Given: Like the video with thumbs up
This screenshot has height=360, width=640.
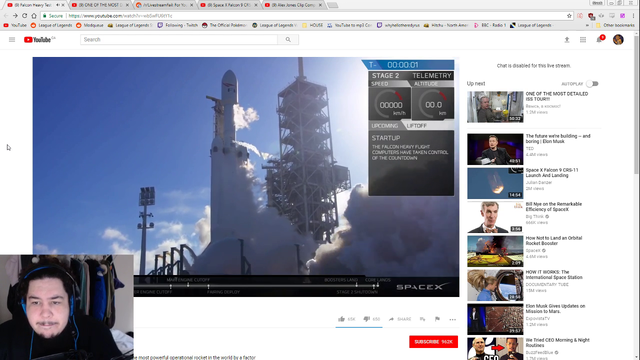Looking at the screenshot, I should click(342, 319).
